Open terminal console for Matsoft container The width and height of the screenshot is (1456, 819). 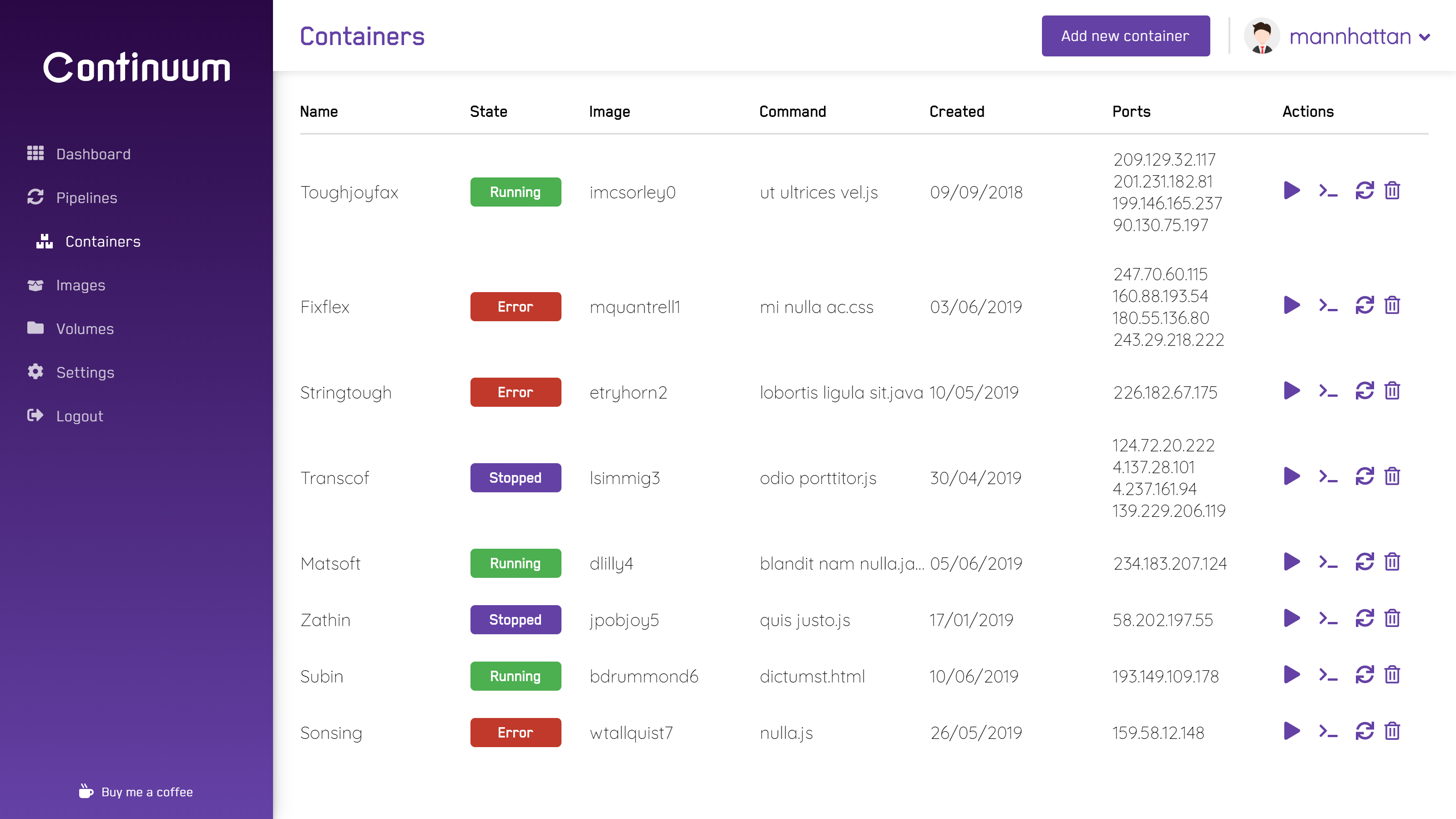[1327, 562]
